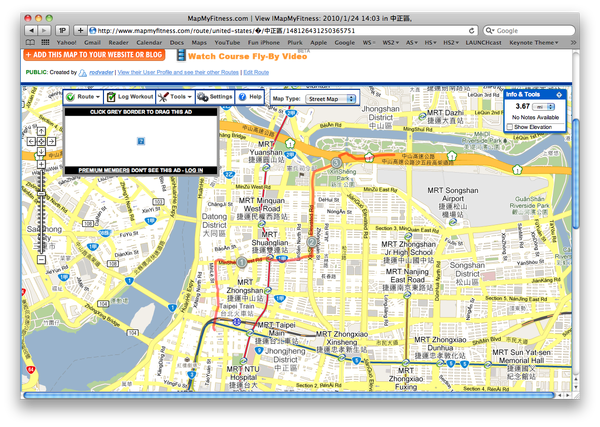Expand the Keynote Theme bookmarks folder
This screenshot has width=600, height=427.
coord(533,42)
